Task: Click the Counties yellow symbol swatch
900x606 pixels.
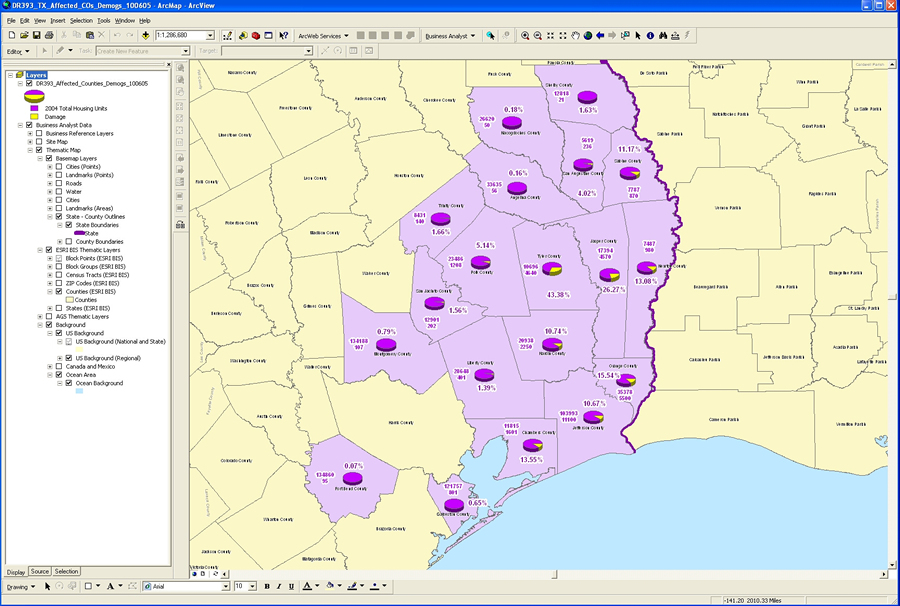Action: click(69, 300)
